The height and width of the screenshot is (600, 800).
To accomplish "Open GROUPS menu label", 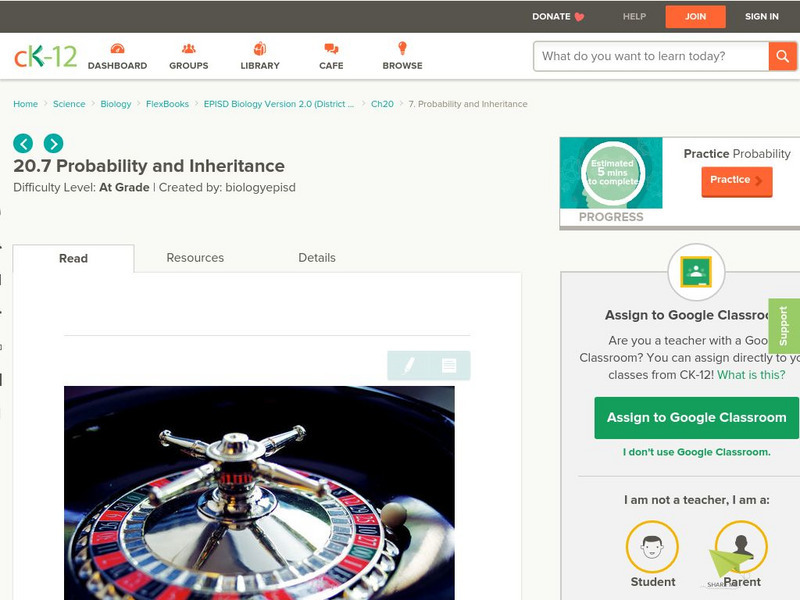I will pos(189,66).
